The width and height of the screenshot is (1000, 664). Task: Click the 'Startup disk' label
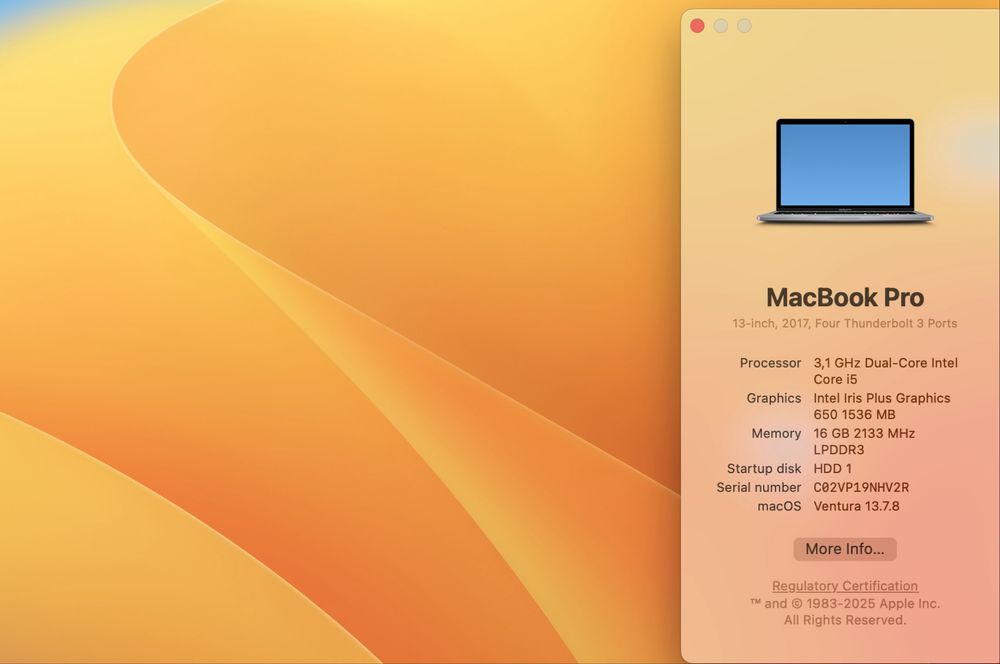[764, 468]
